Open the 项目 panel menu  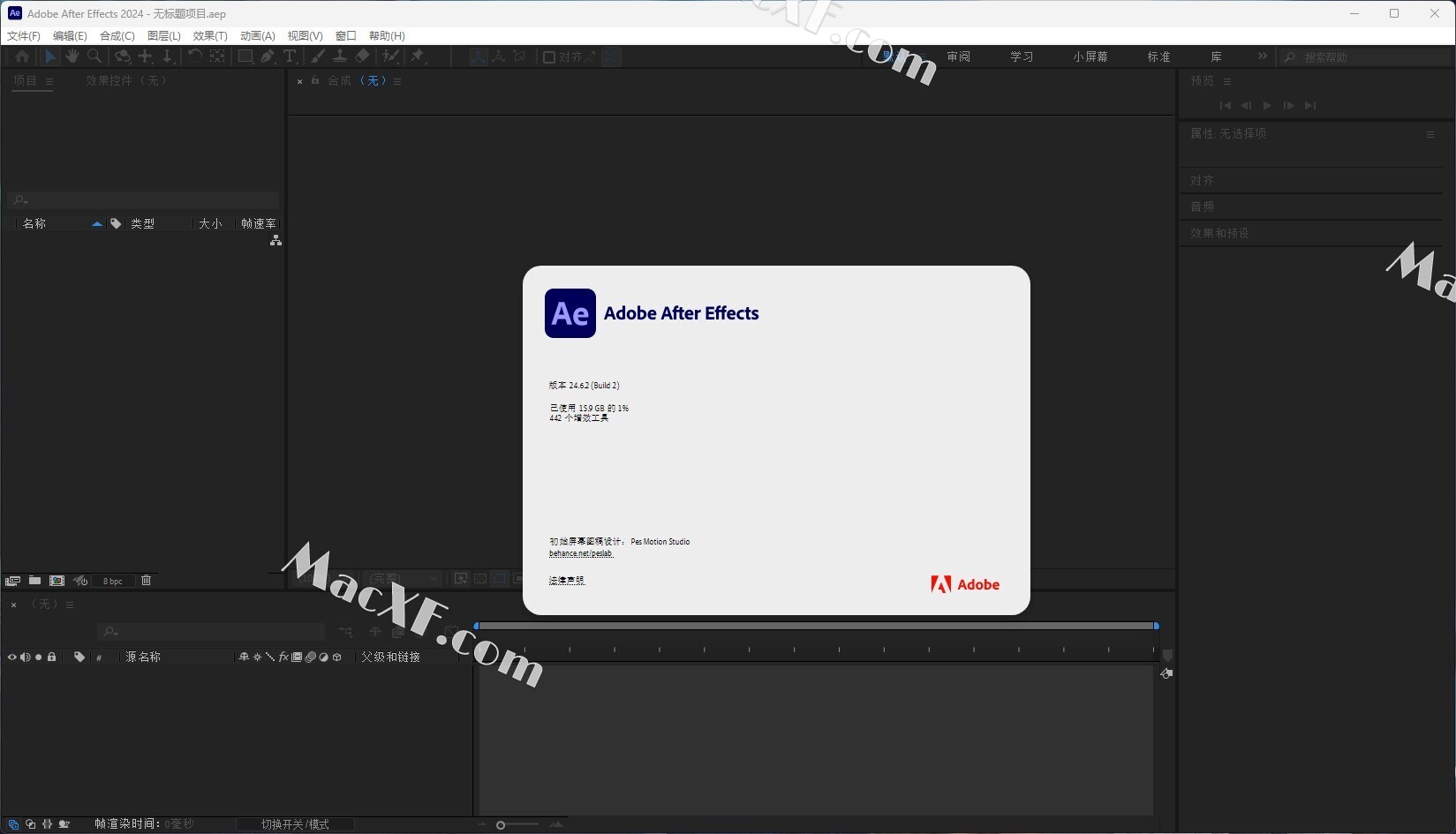49,81
